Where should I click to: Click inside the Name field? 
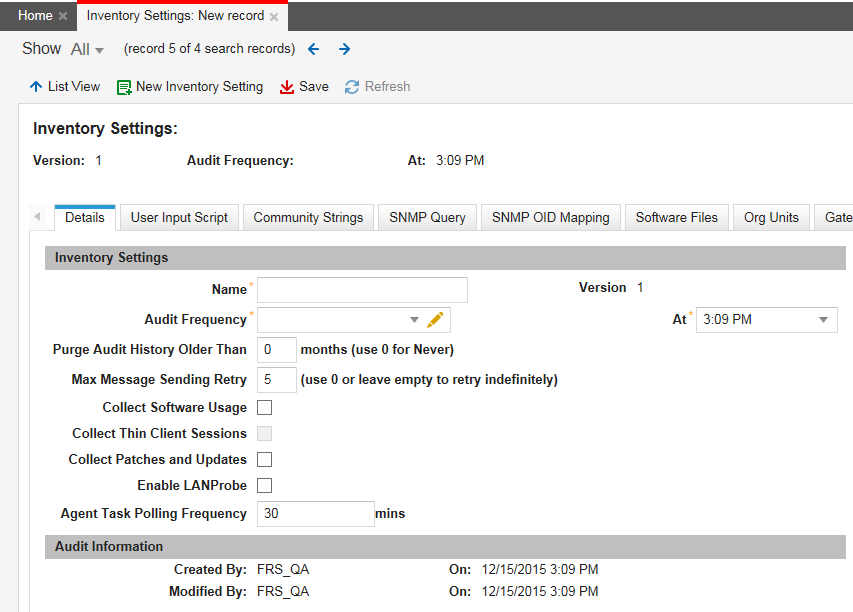(x=362, y=289)
